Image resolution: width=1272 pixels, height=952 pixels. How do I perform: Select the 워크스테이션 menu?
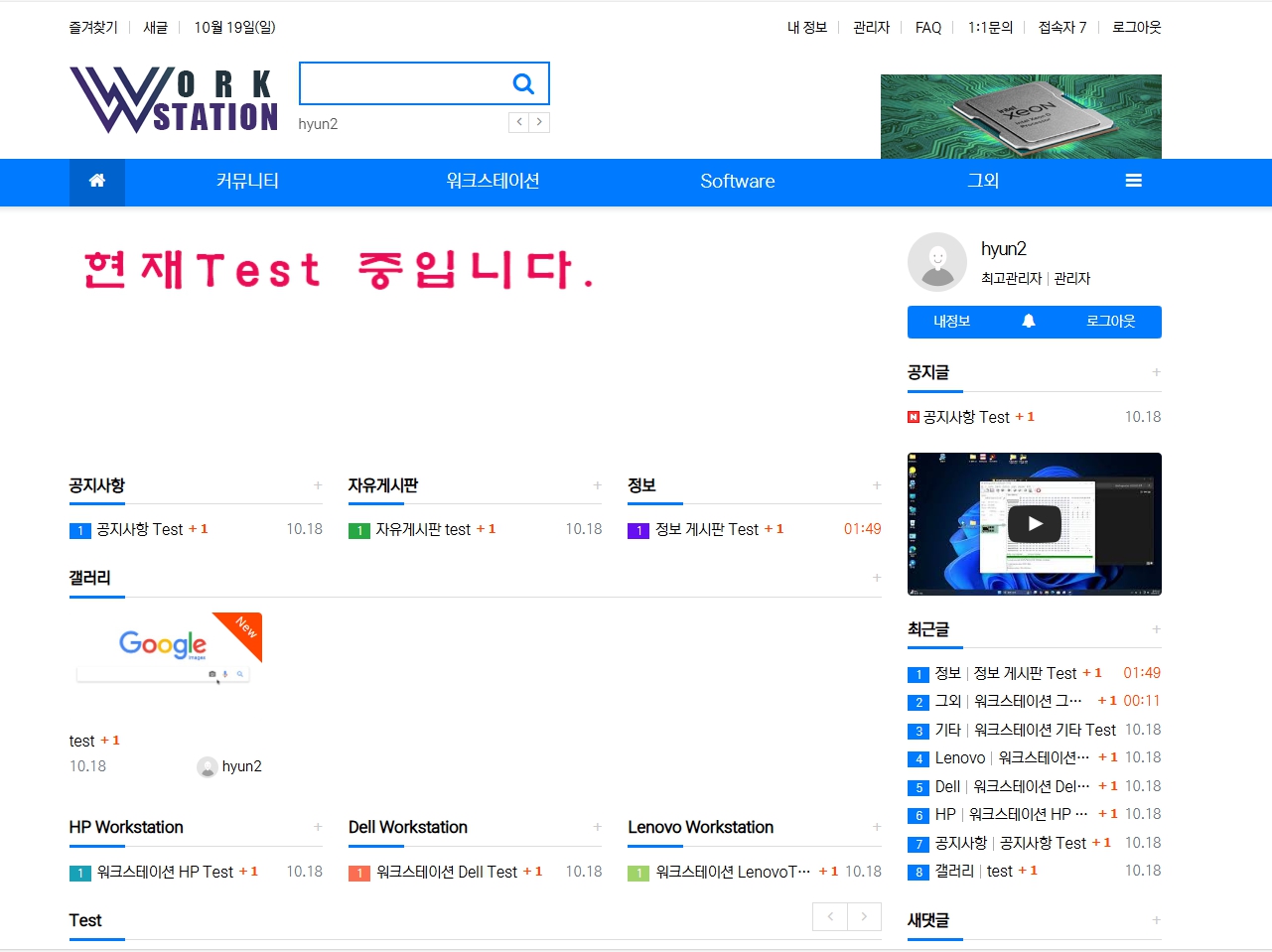click(493, 181)
